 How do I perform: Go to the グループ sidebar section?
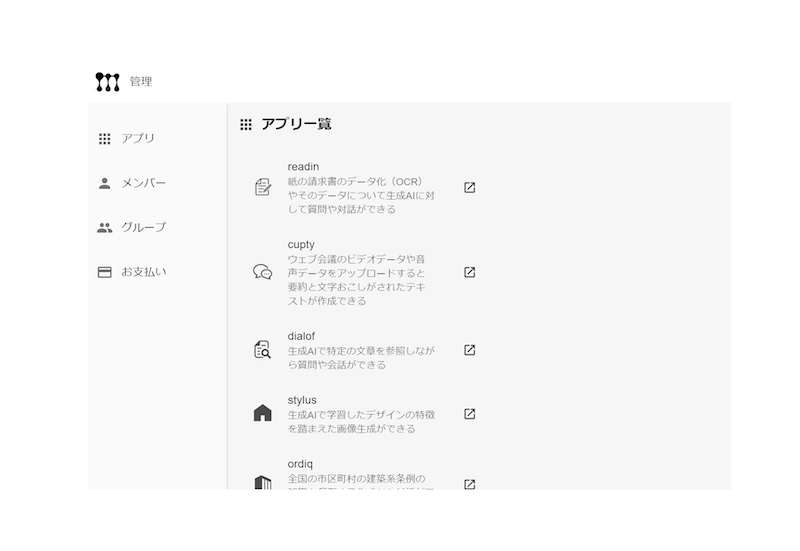point(143,227)
